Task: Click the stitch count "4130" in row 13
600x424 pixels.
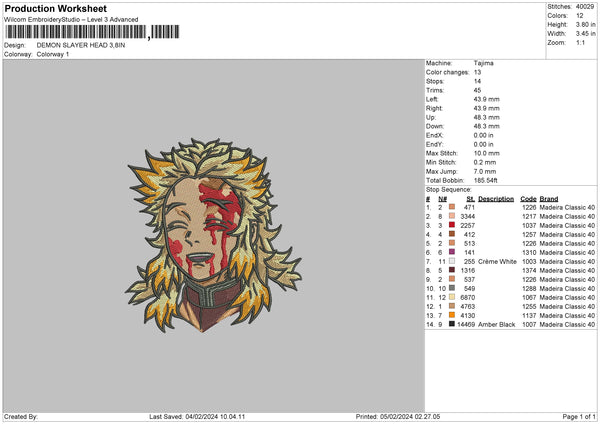Action: (x=468, y=316)
